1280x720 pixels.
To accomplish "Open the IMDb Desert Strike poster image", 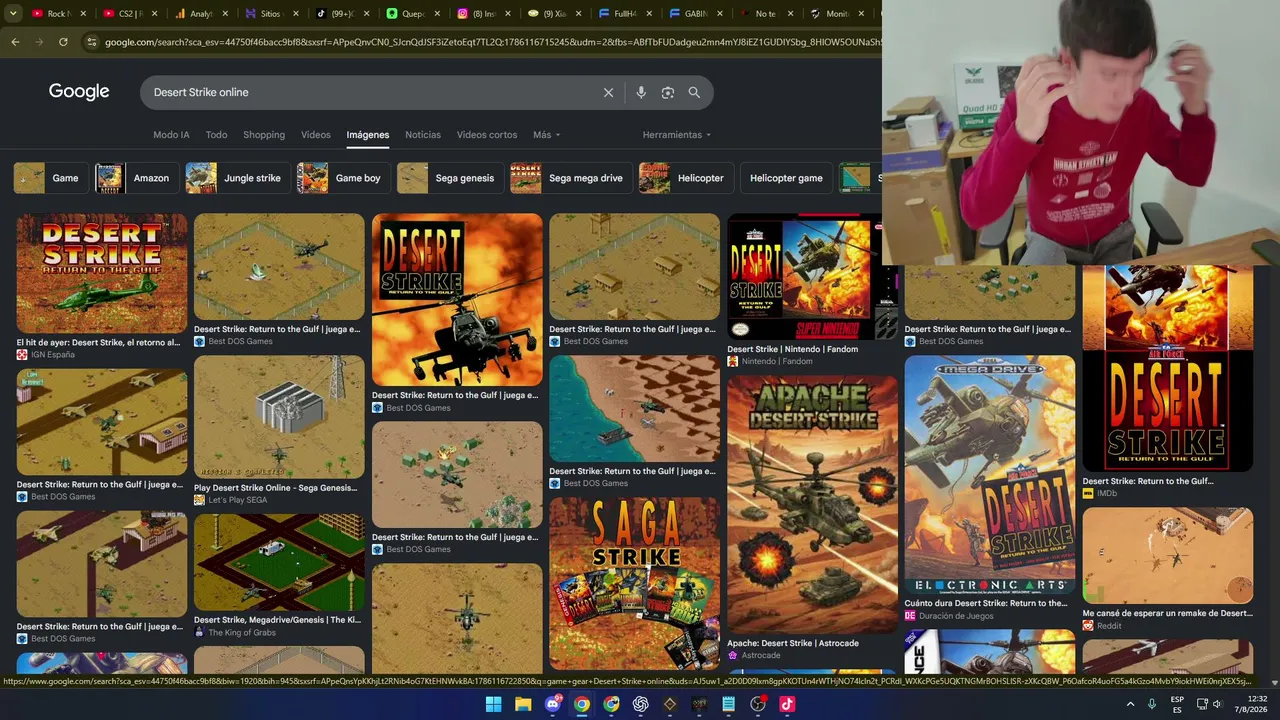I will [1168, 368].
